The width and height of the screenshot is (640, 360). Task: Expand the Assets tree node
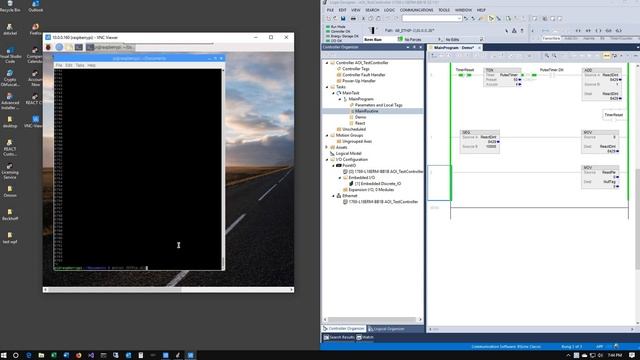tap(327, 147)
